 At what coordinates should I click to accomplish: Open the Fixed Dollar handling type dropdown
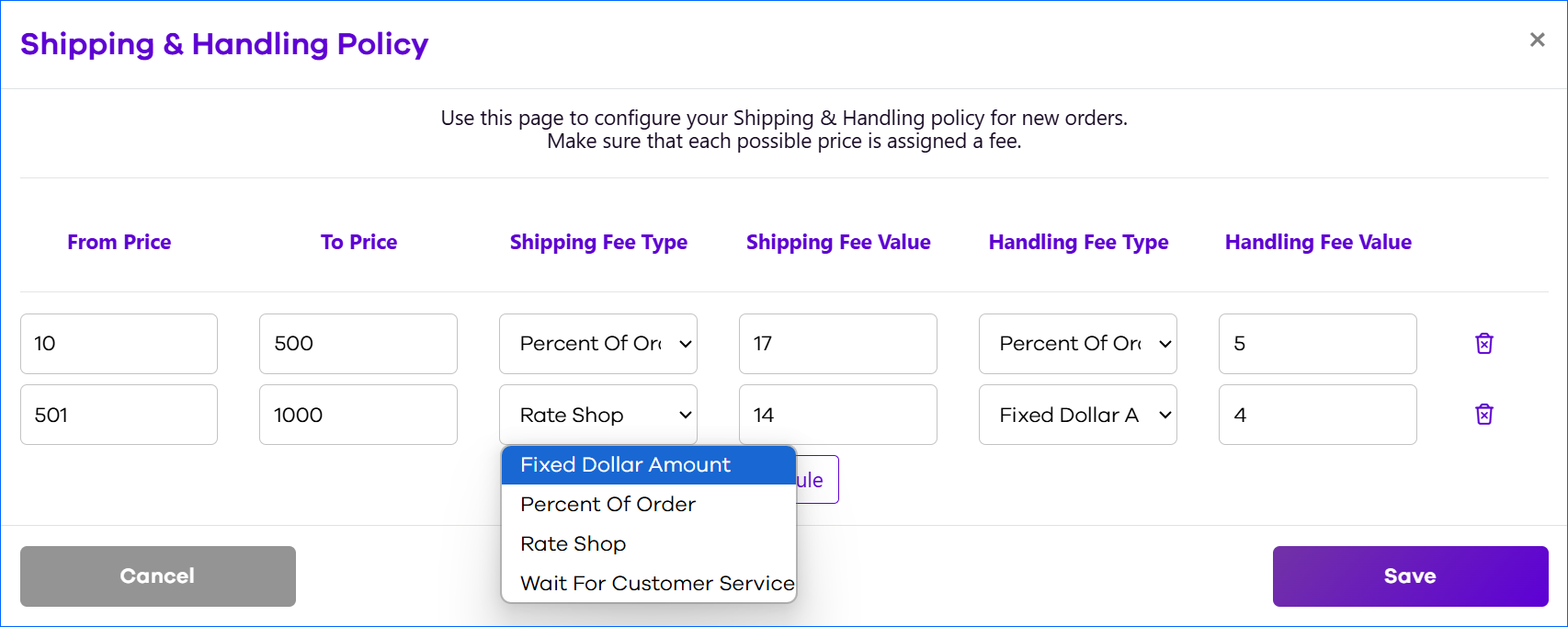click(x=1078, y=415)
